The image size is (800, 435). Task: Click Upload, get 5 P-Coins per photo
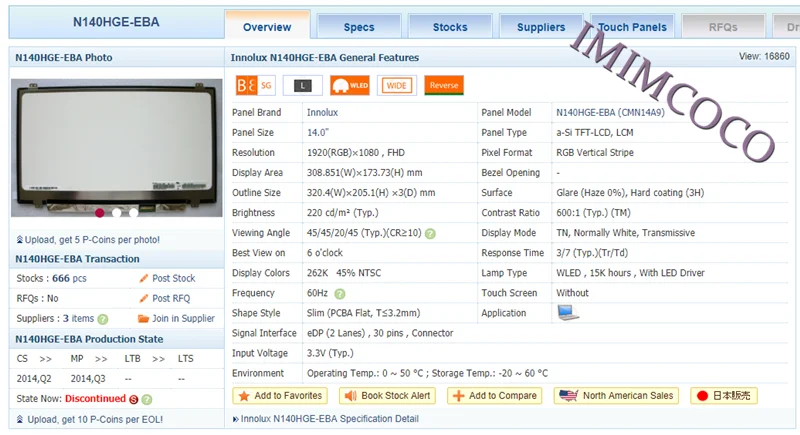click(92, 240)
